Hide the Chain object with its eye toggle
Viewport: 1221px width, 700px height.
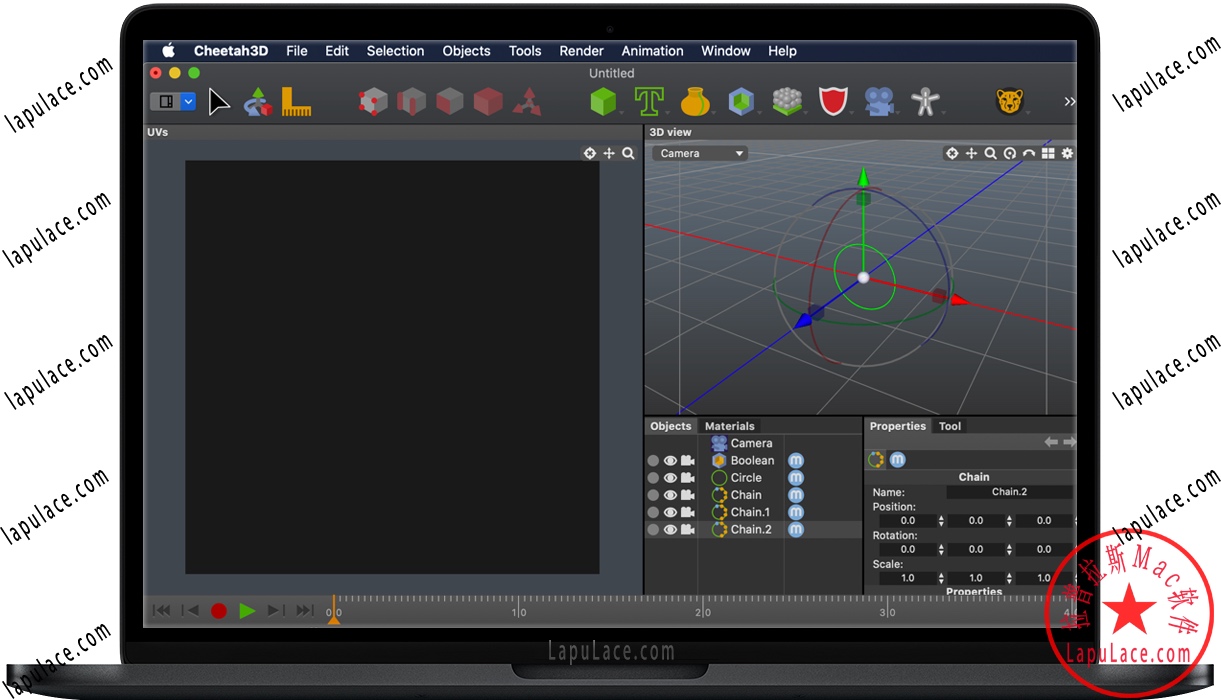[670, 494]
